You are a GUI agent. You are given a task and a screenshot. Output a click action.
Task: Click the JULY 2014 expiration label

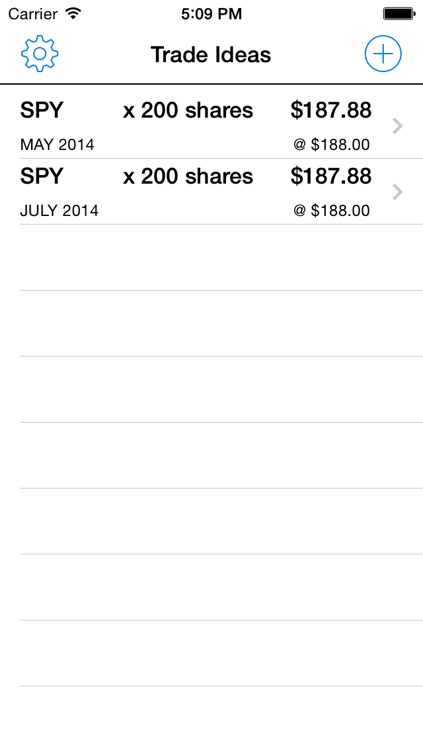click(59, 210)
